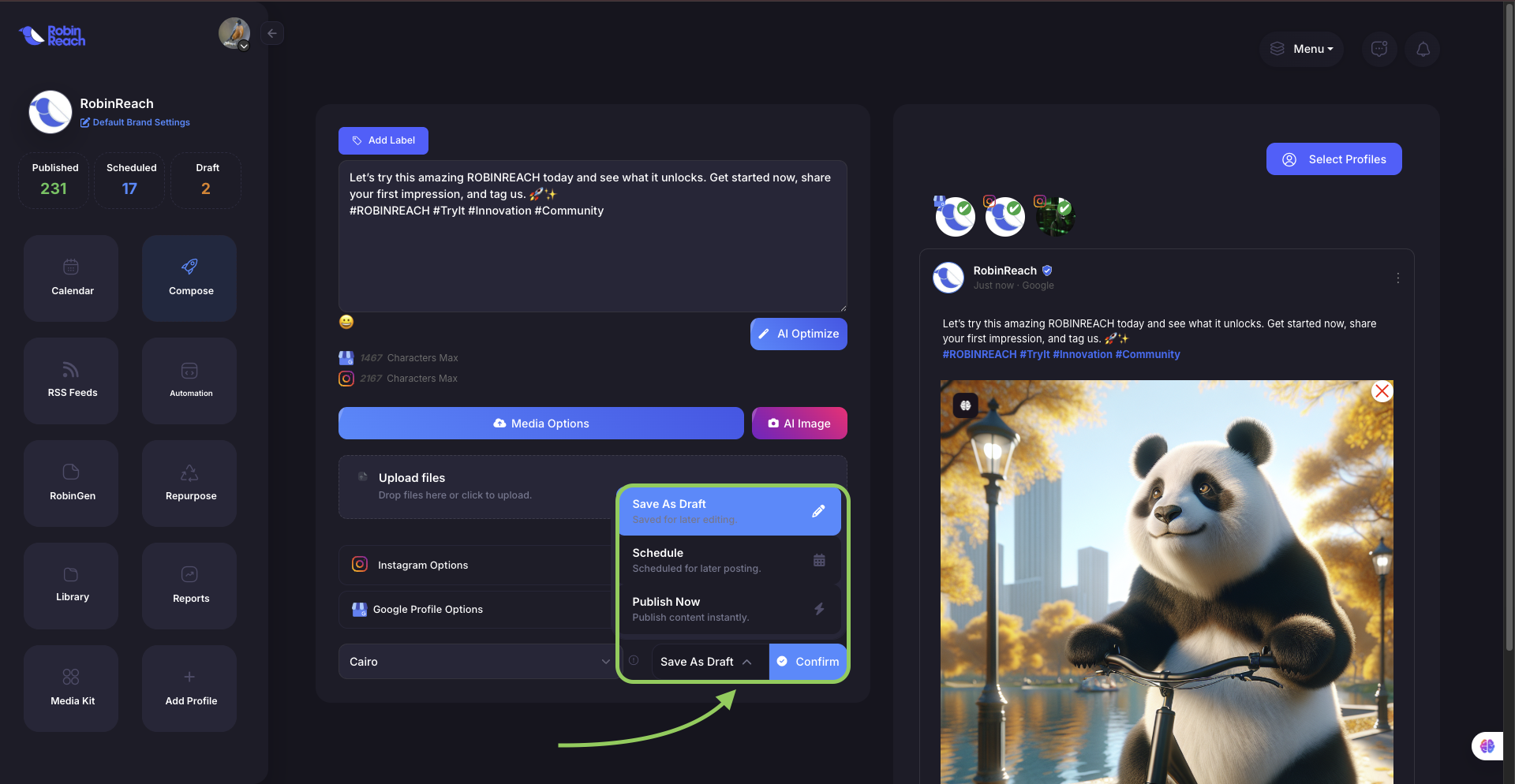Expand Google Profile Options
The height and width of the screenshot is (784, 1515).
point(477,609)
